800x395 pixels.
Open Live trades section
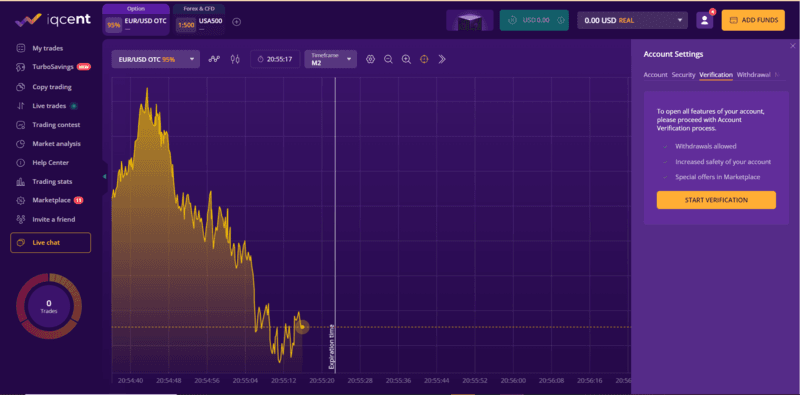tap(49, 106)
